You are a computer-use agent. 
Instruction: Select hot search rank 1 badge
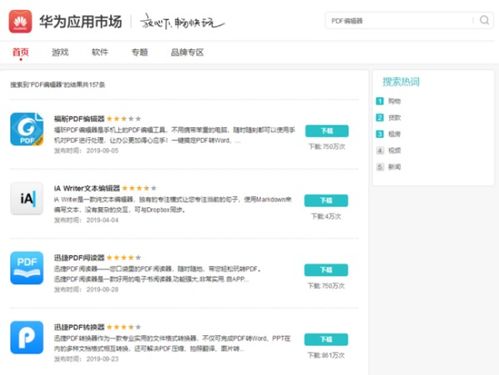point(380,101)
